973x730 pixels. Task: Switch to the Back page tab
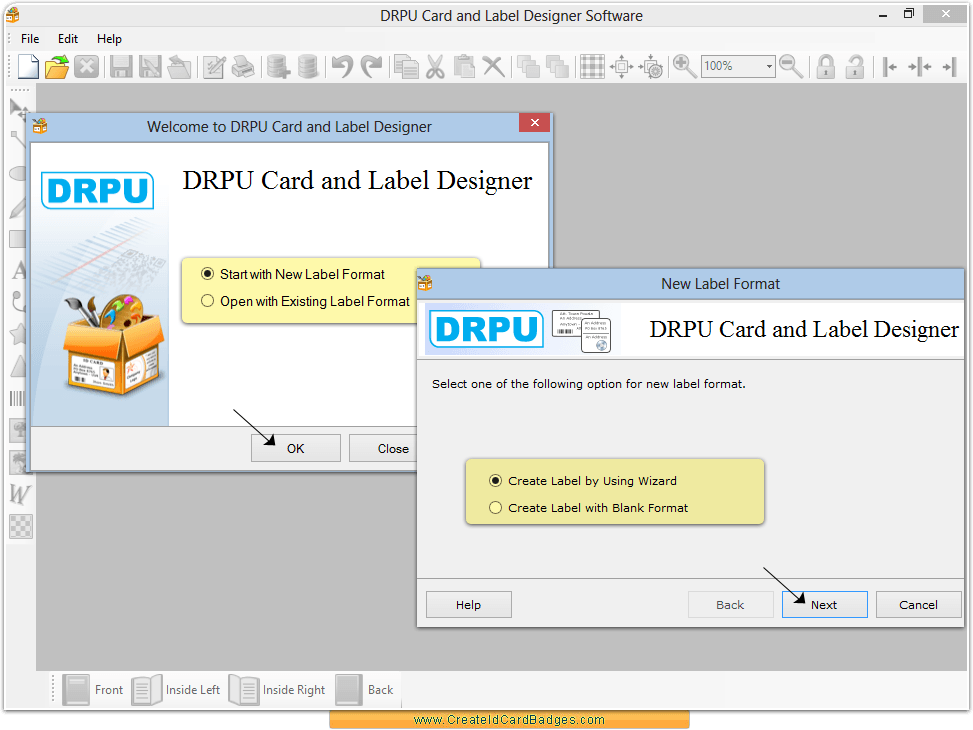coord(365,690)
